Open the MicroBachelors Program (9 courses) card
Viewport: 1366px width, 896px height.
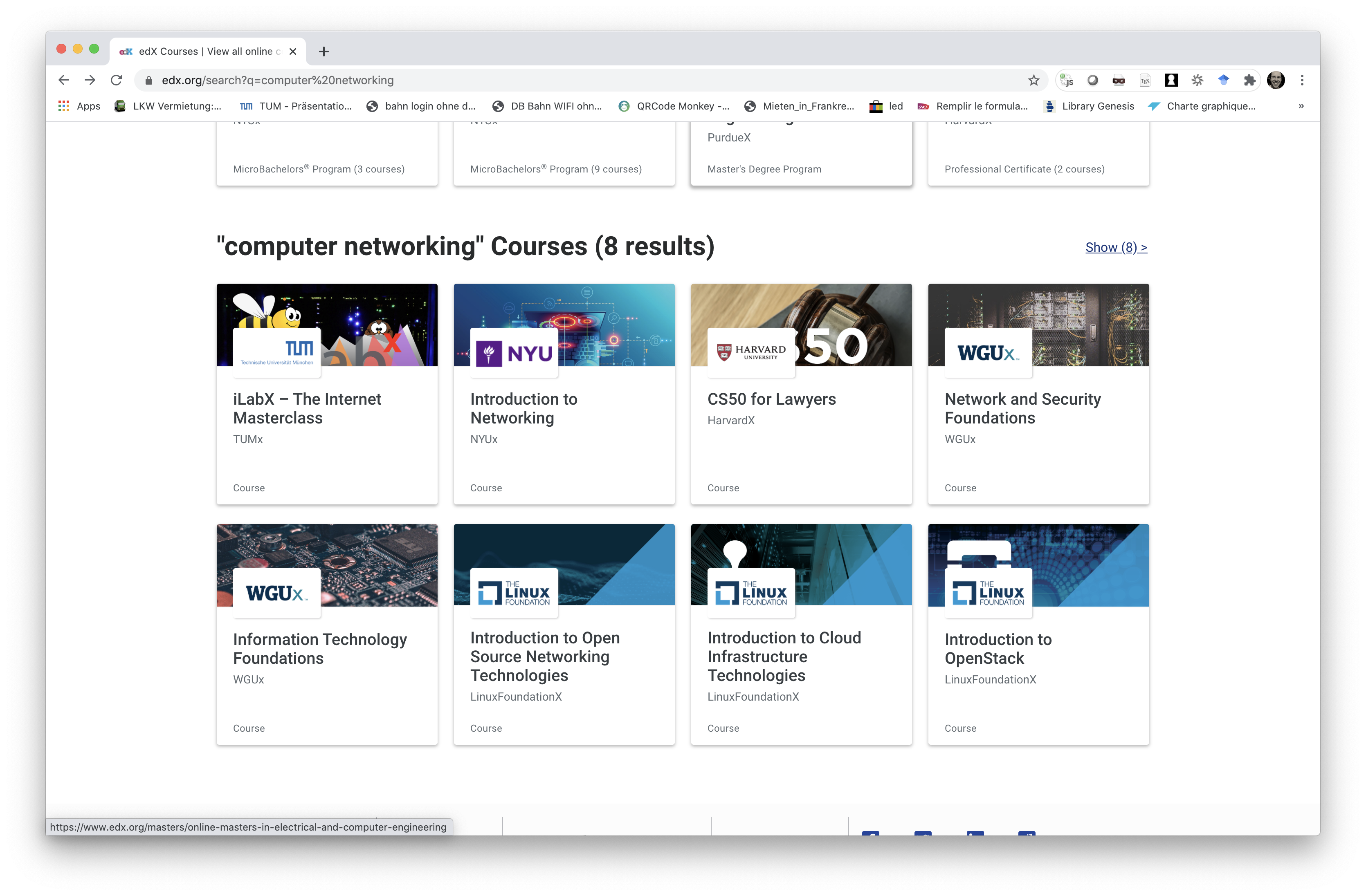[x=564, y=153]
